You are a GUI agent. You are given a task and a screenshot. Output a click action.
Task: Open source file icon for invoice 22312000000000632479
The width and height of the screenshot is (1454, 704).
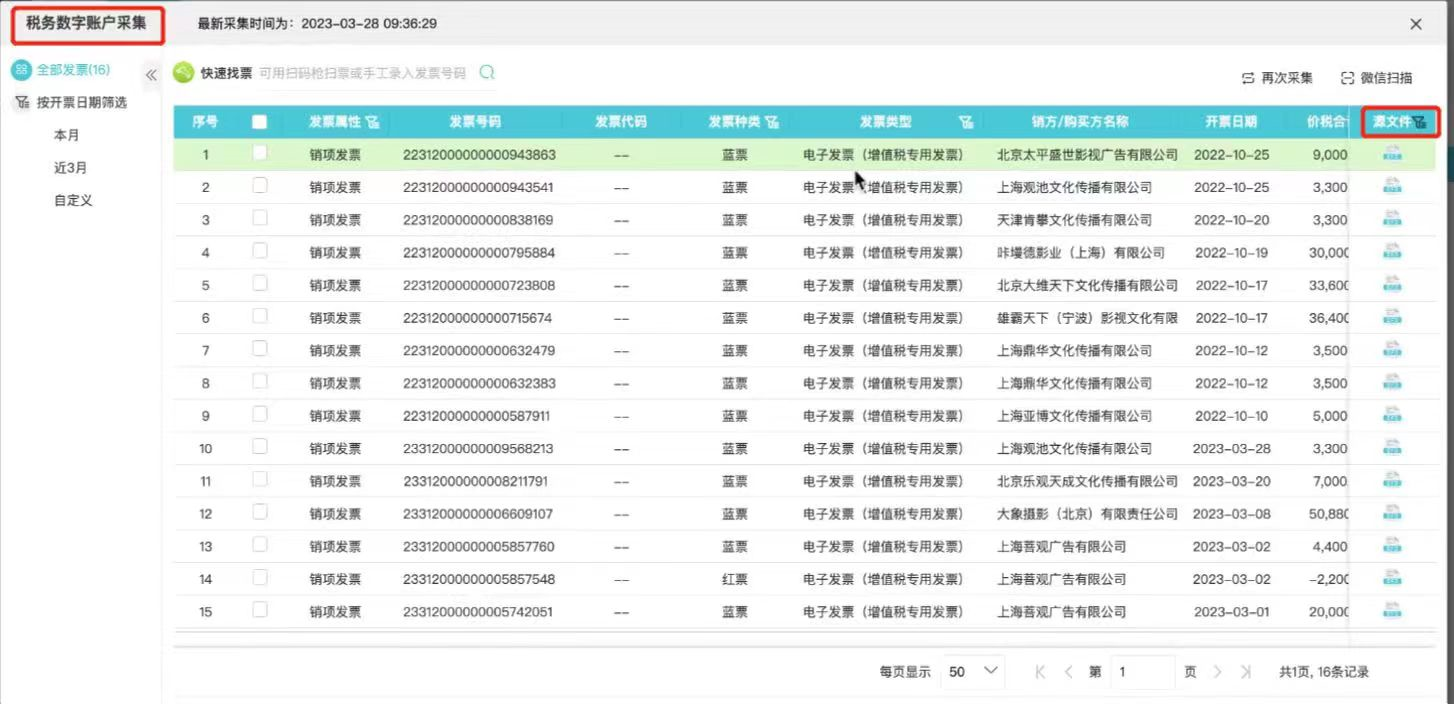(1392, 350)
